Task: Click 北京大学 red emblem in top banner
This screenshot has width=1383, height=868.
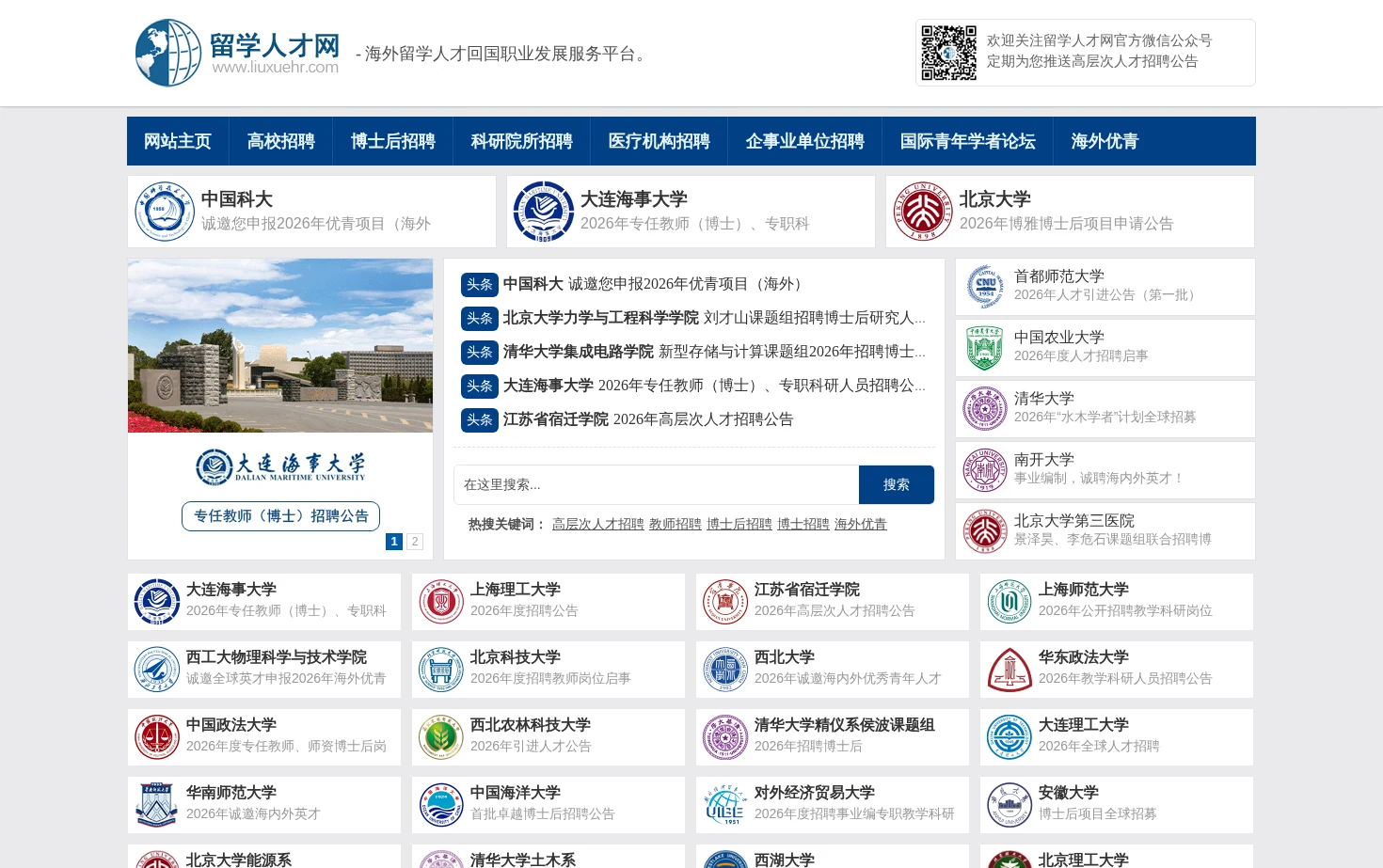Action: [x=923, y=212]
